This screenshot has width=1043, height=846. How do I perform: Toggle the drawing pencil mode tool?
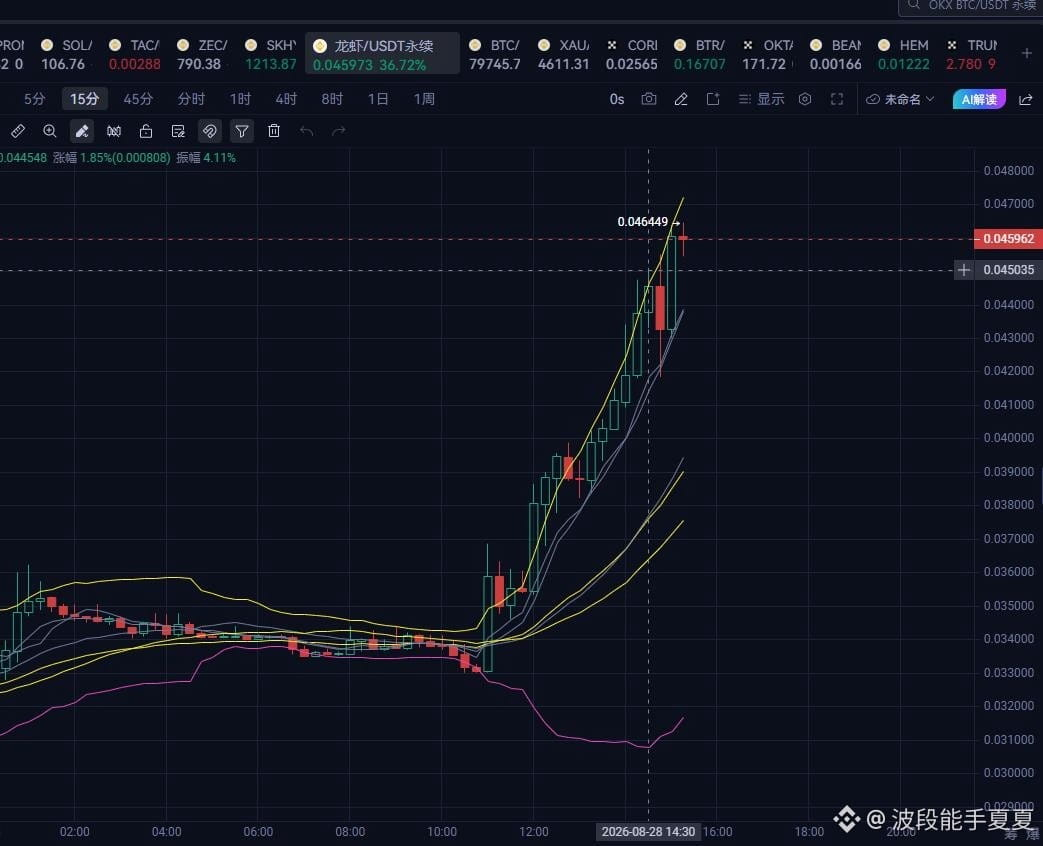(82, 131)
